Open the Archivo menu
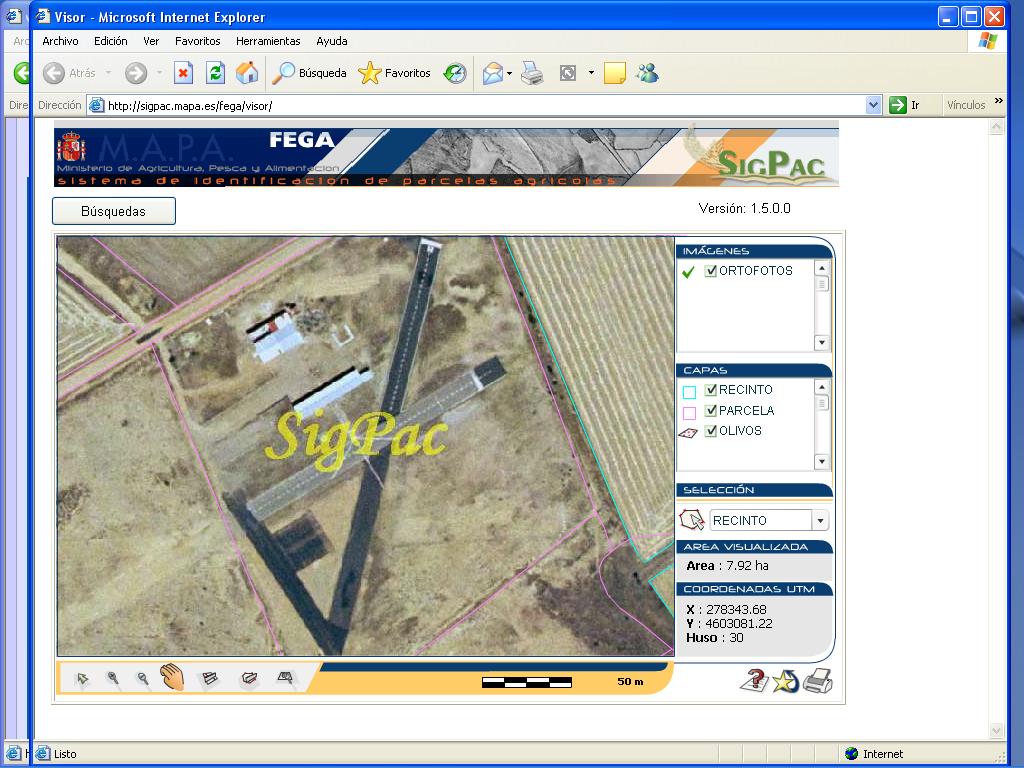The height and width of the screenshot is (768, 1024). [60, 41]
